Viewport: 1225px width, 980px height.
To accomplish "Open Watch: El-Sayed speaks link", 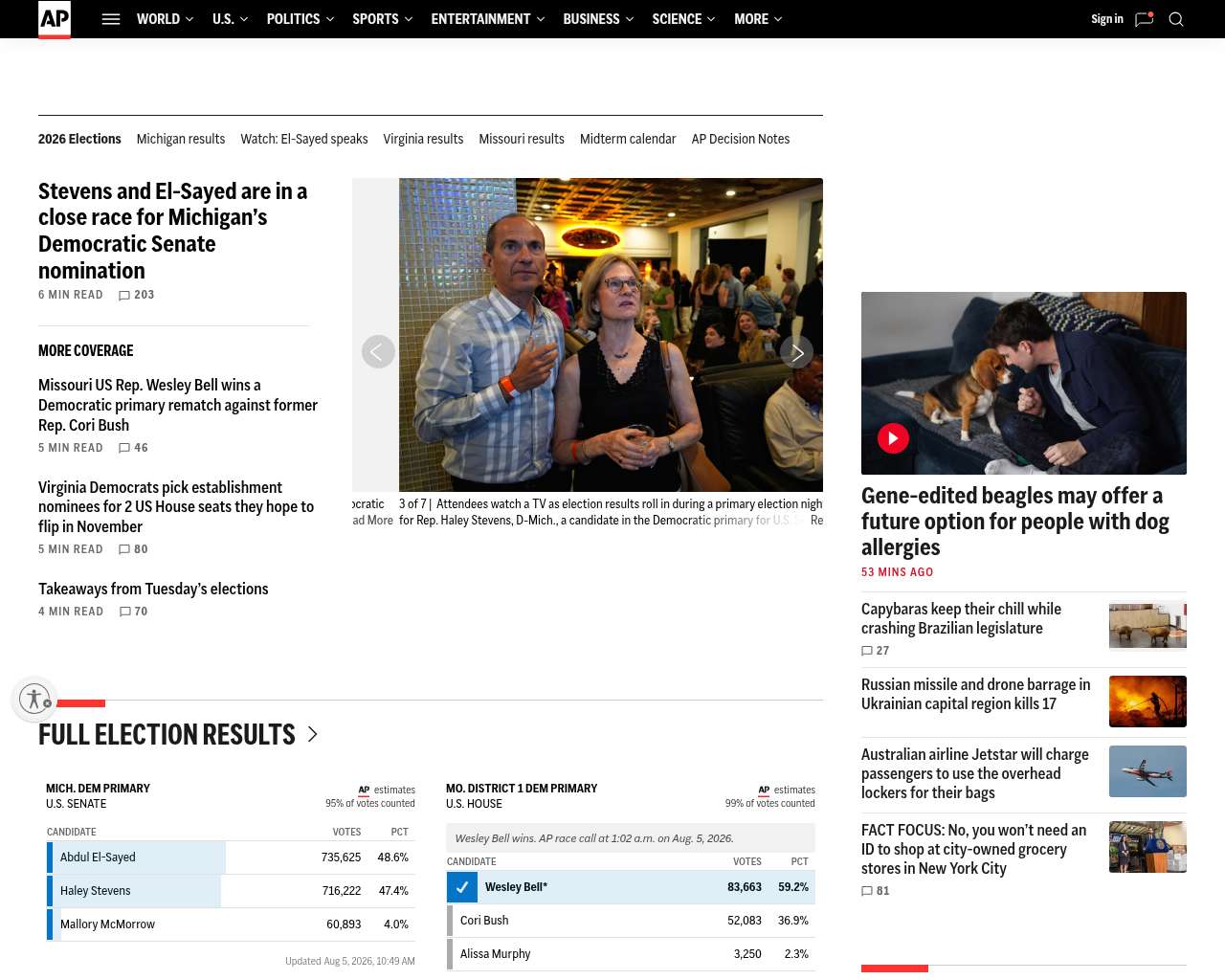I will coord(304,139).
